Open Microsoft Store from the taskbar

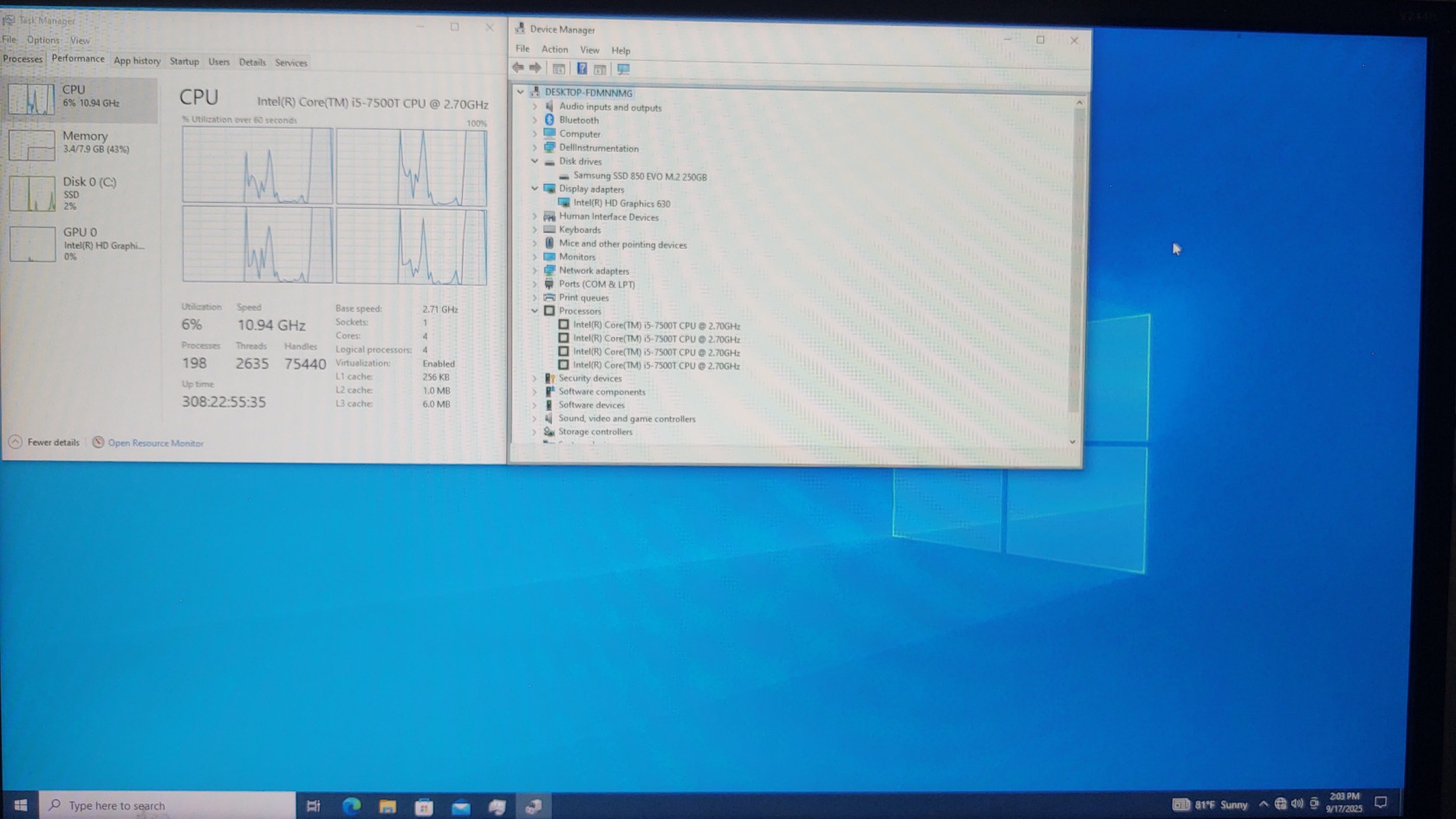coord(424,806)
